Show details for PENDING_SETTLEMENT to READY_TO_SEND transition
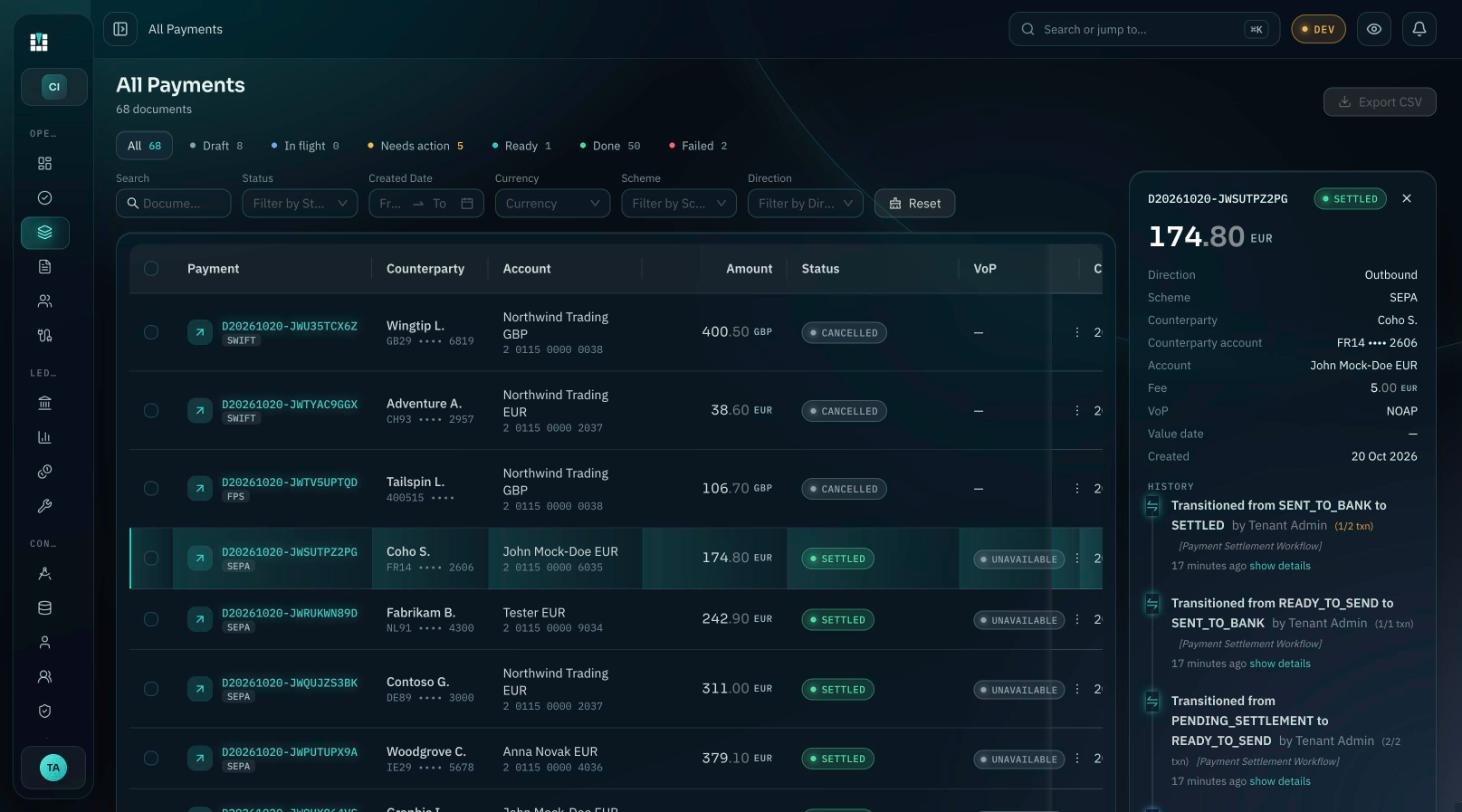The width and height of the screenshot is (1462, 812). tap(1280, 782)
